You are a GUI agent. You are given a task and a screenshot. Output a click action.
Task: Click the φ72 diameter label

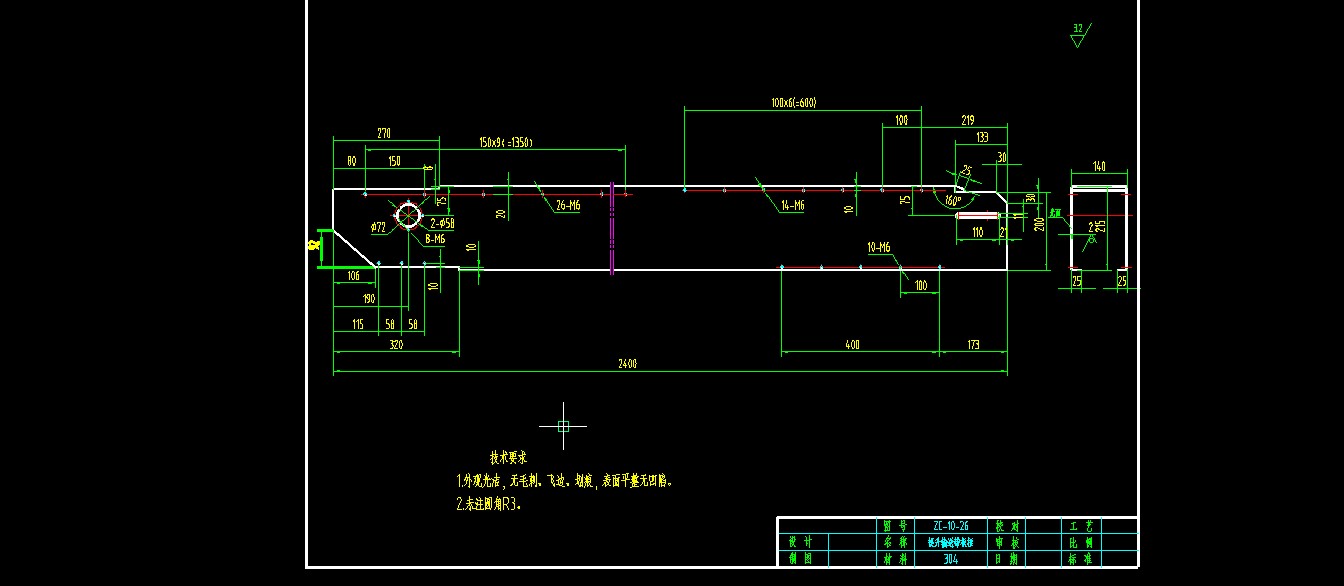tap(378, 228)
